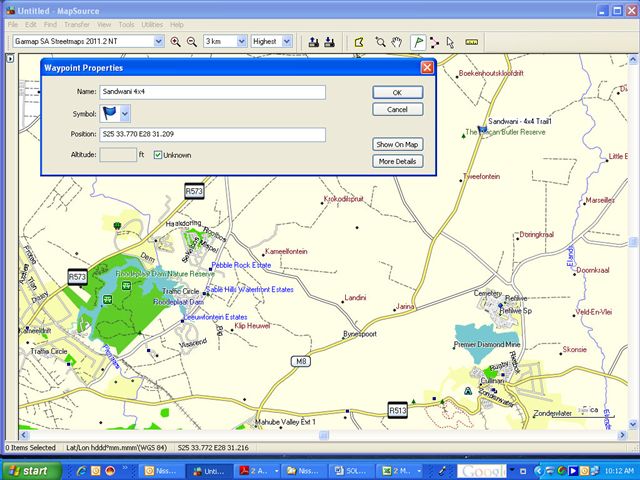This screenshot has height=480, width=640.
Task: Click the map's vertical scrollbar up arrow
Action: (633, 60)
